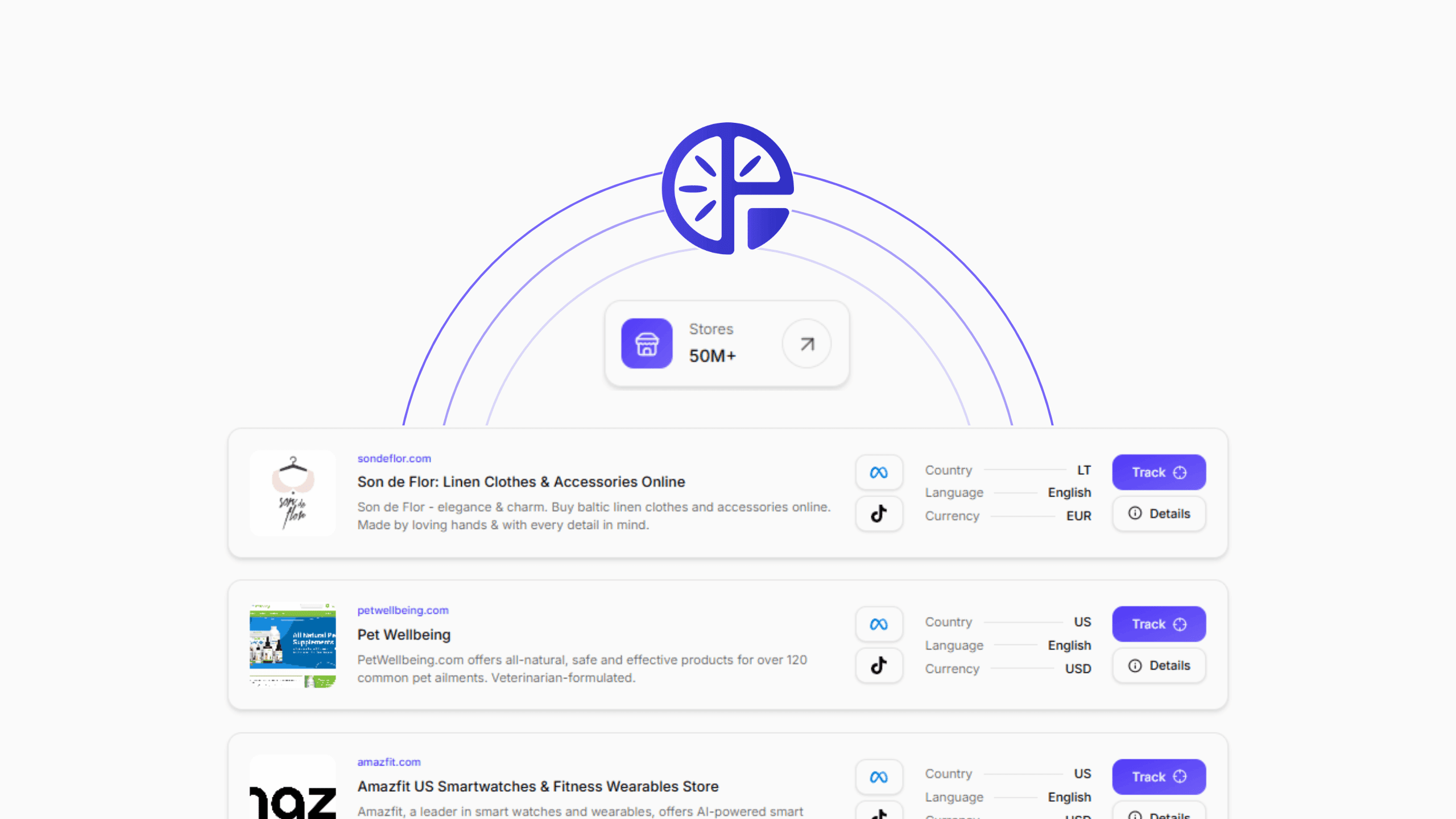Click the 'Country' label in Pet Wellbeing card

click(x=949, y=622)
